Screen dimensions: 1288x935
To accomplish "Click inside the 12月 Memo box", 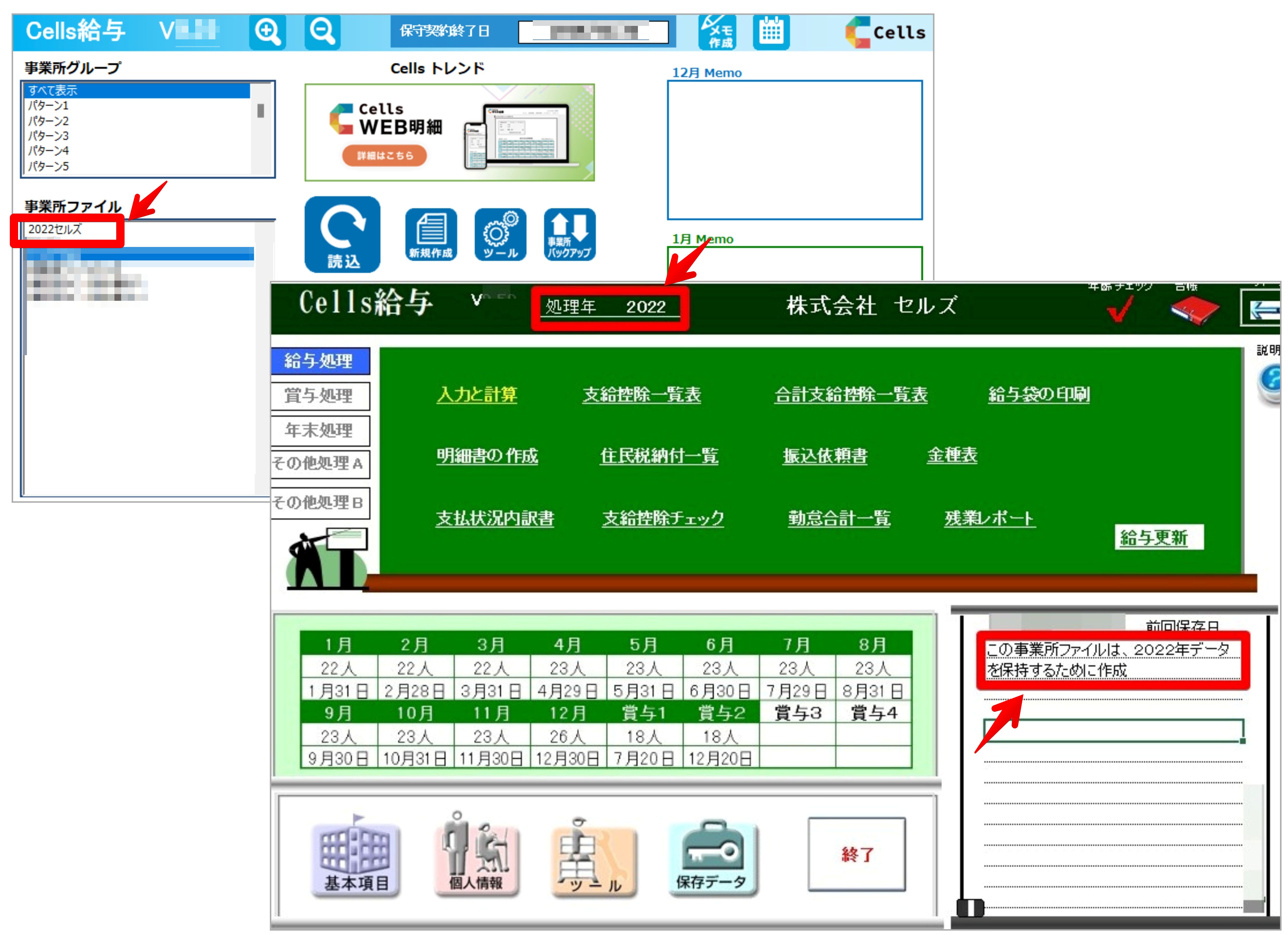I will pos(794,150).
